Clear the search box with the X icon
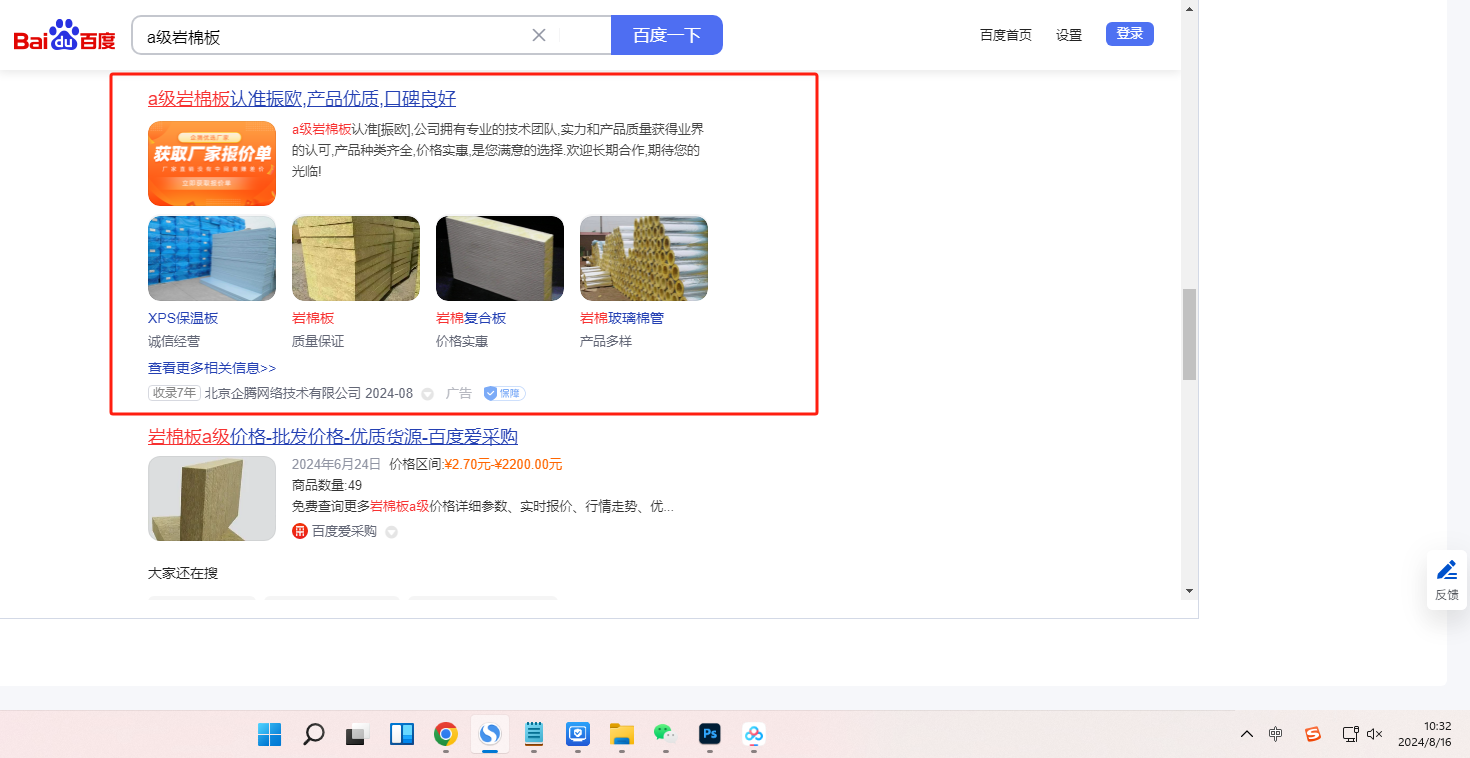This screenshot has height=758, width=1470. [x=538, y=35]
